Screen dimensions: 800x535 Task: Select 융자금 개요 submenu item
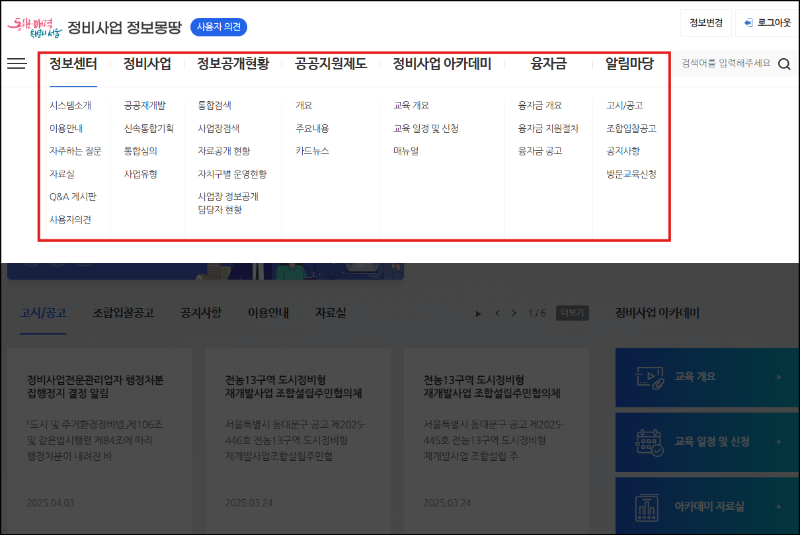coord(540,106)
